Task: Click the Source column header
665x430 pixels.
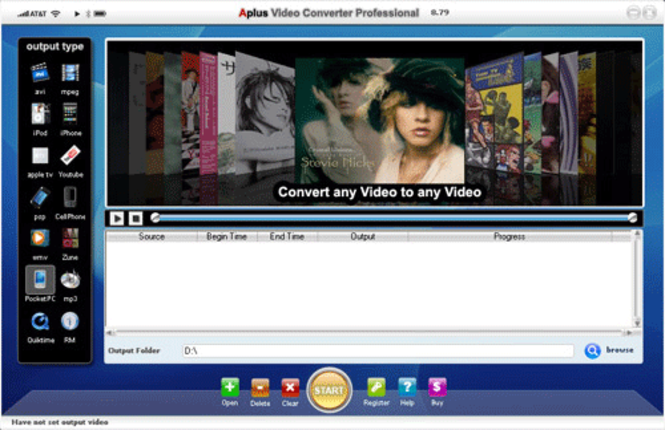Action: pos(151,237)
